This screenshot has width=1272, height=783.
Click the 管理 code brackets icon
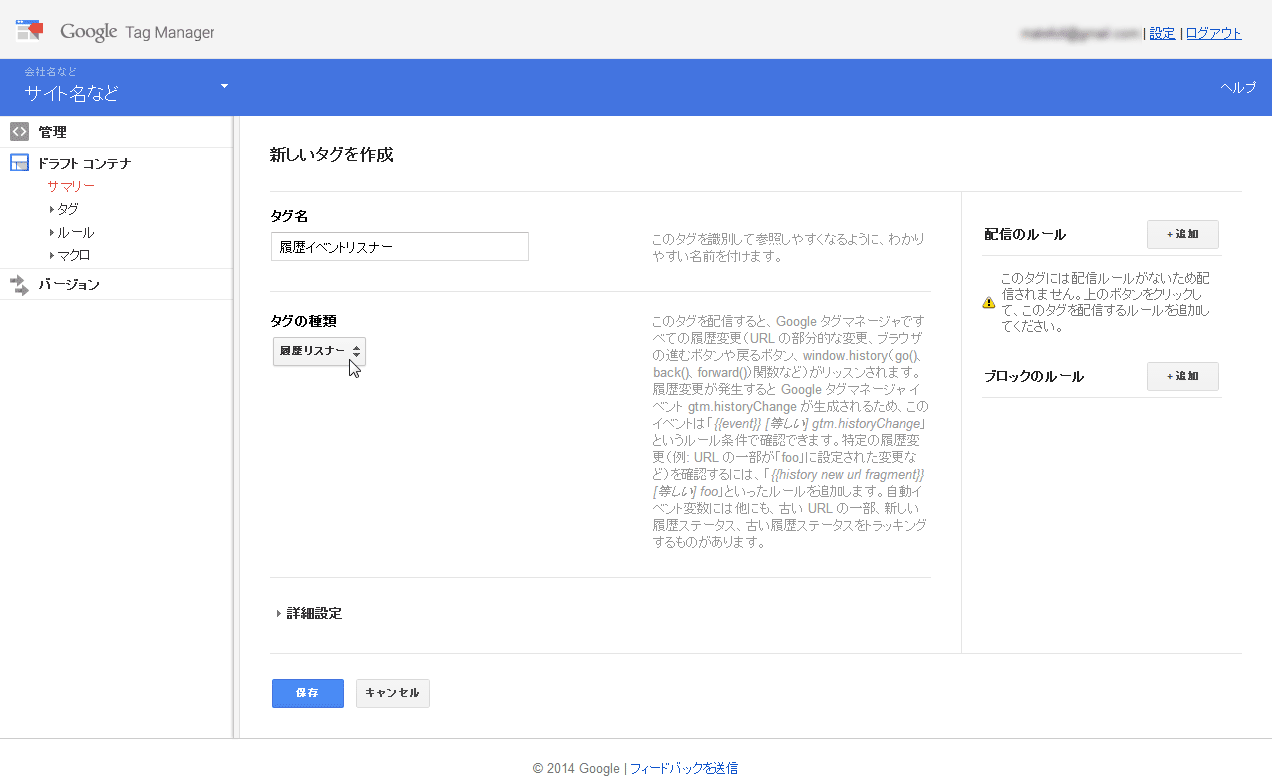[x=20, y=132]
